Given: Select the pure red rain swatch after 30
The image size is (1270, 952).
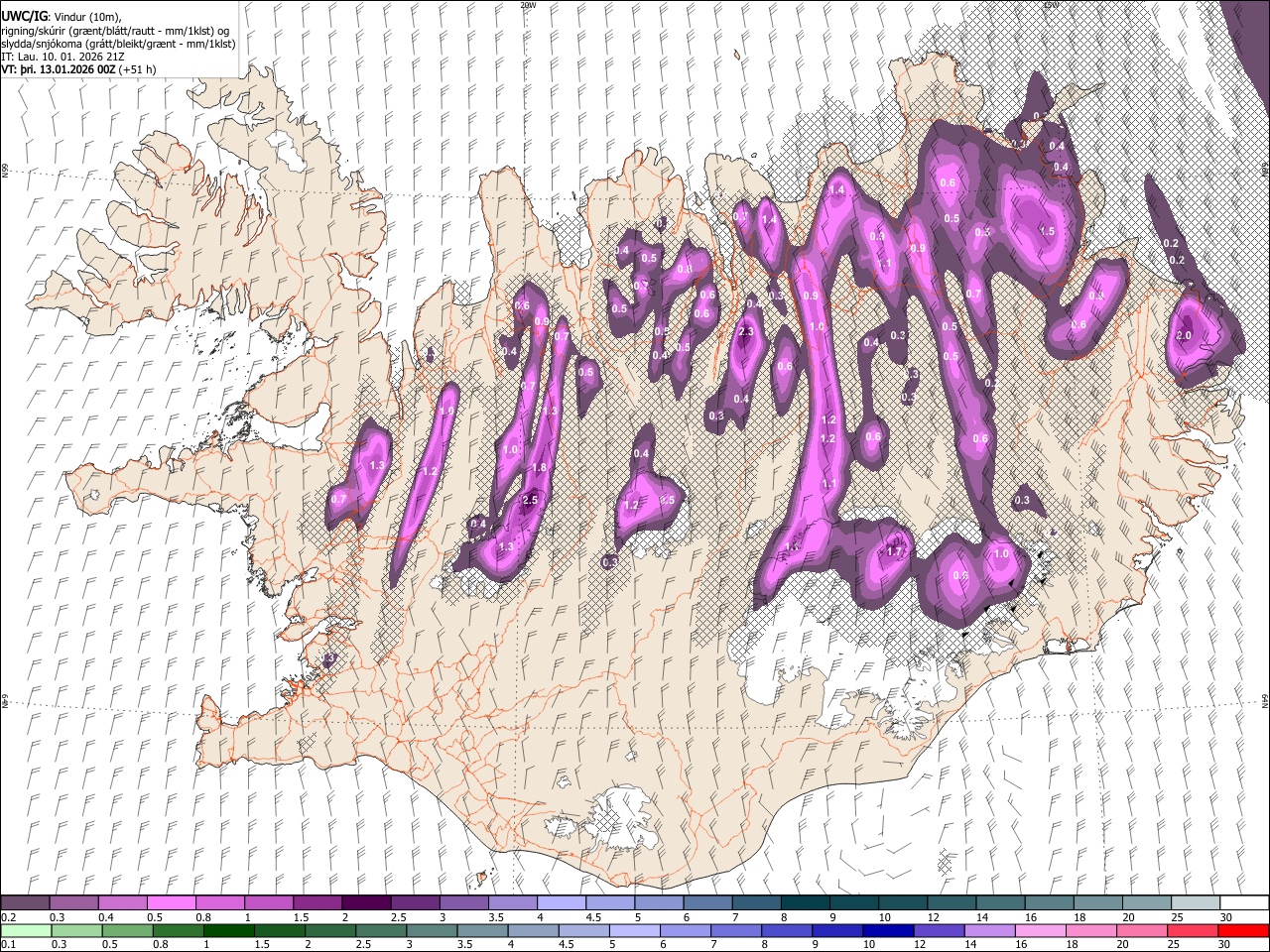Looking at the screenshot, I should coord(1244,930).
